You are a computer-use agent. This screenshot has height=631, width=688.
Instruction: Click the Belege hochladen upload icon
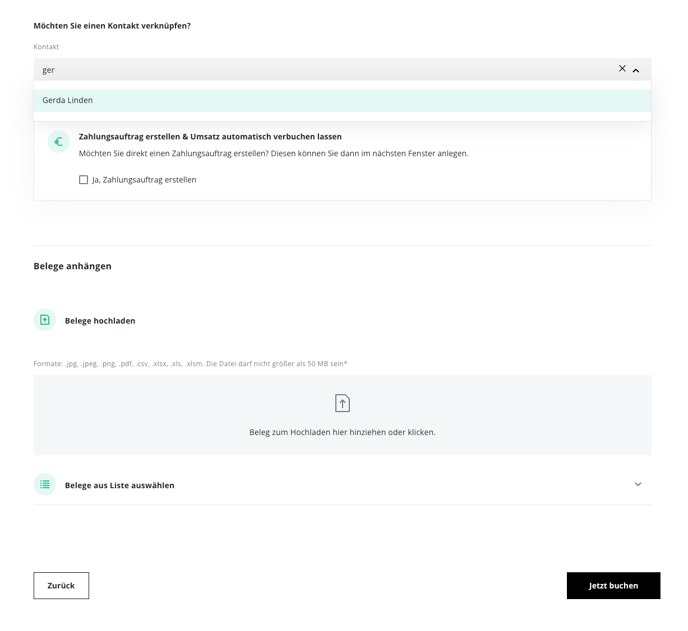pos(45,320)
